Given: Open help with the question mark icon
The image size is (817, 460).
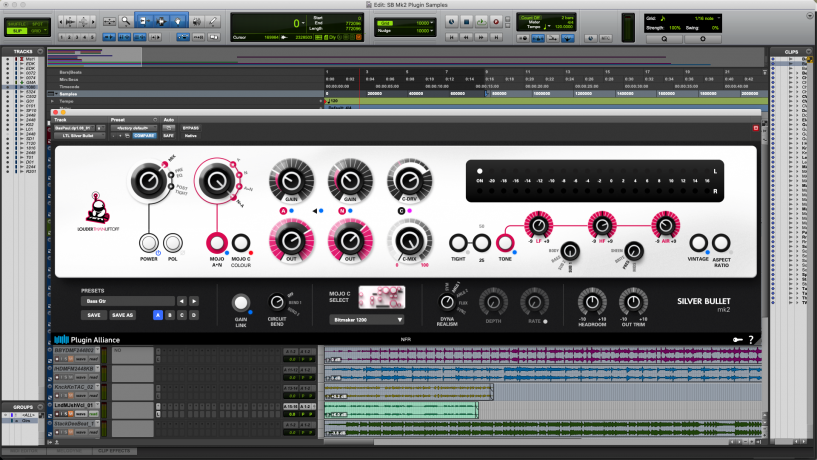Looking at the screenshot, I should pyautogui.click(x=750, y=340).
